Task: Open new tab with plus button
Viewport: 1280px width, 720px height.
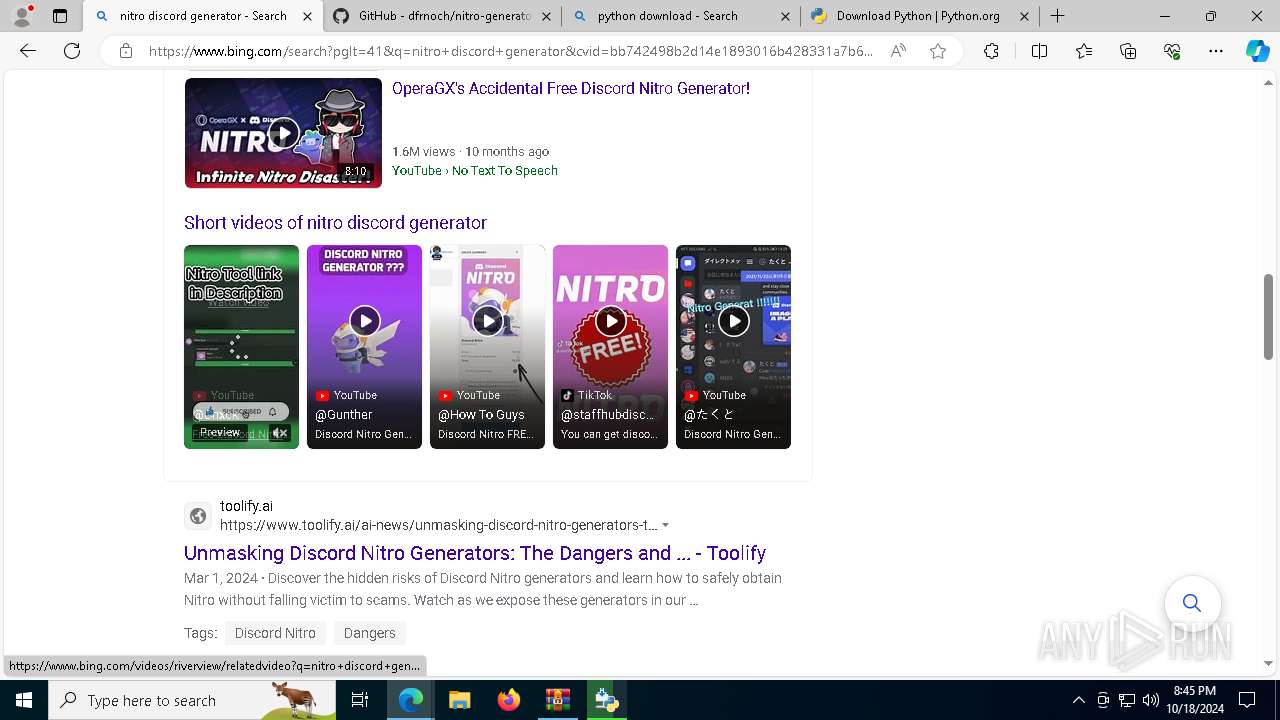Action: tap(1057, 16)
